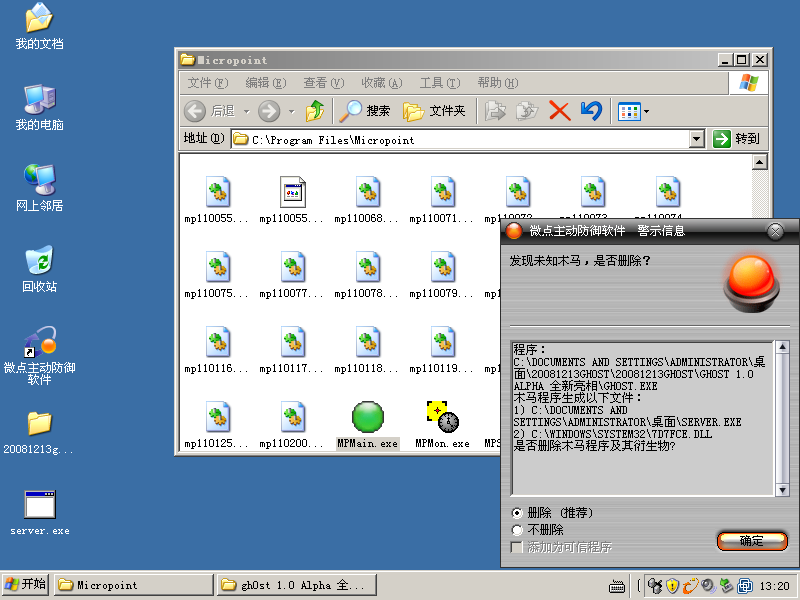Click the Back arrow in Explorer toolbar
Image resolution: width=800 pixels, height=600 pixels.
[x=195, y=111]
